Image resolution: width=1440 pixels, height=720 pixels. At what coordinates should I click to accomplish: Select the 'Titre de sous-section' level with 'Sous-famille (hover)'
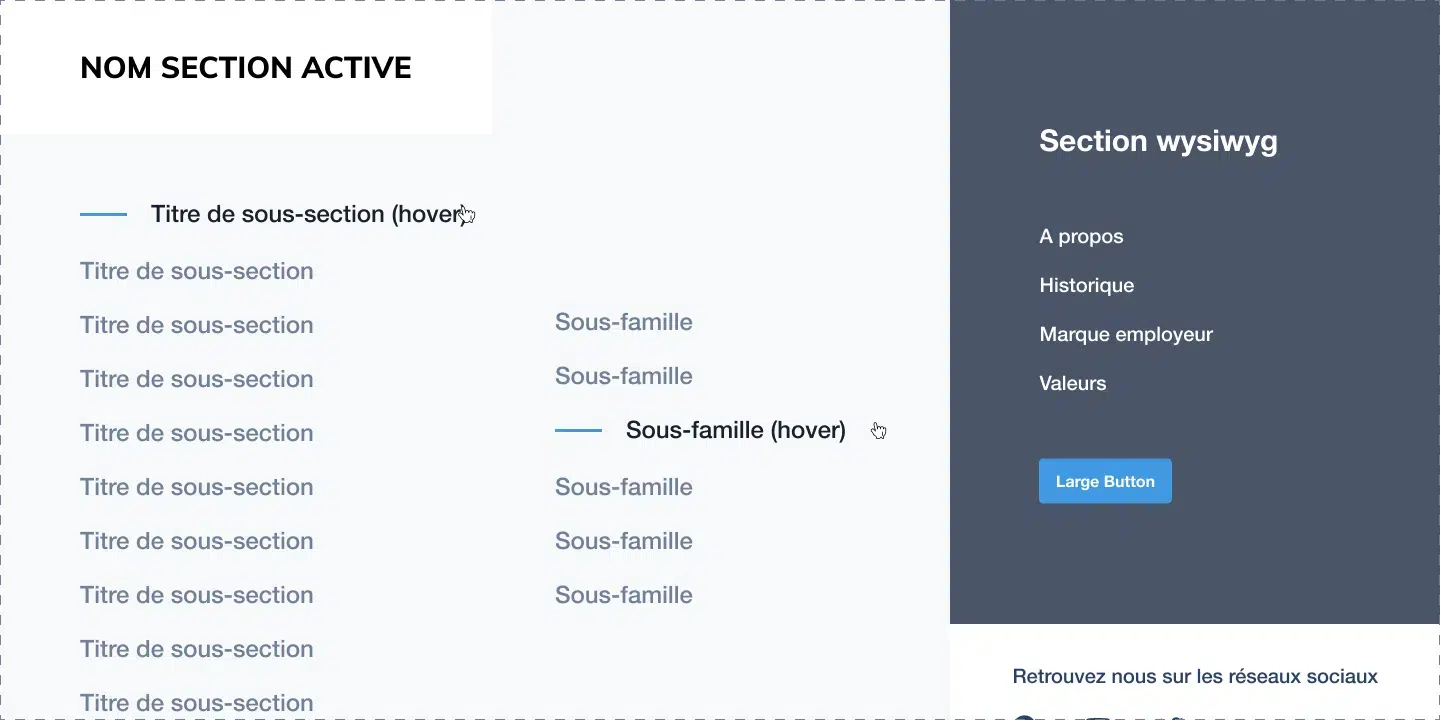click(196, 433)
